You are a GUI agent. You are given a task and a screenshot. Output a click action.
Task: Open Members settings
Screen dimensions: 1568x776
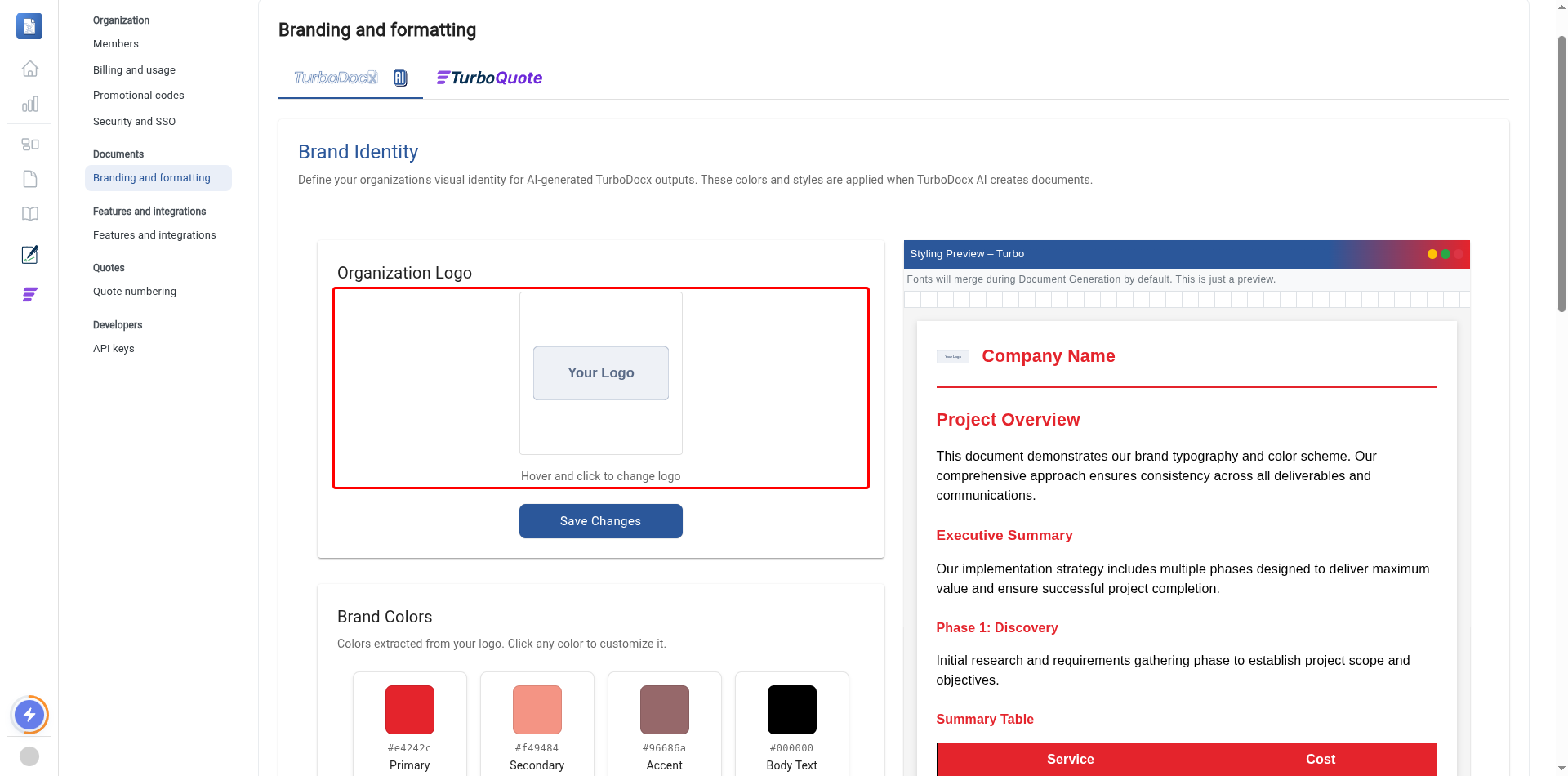tap(116, 44)
